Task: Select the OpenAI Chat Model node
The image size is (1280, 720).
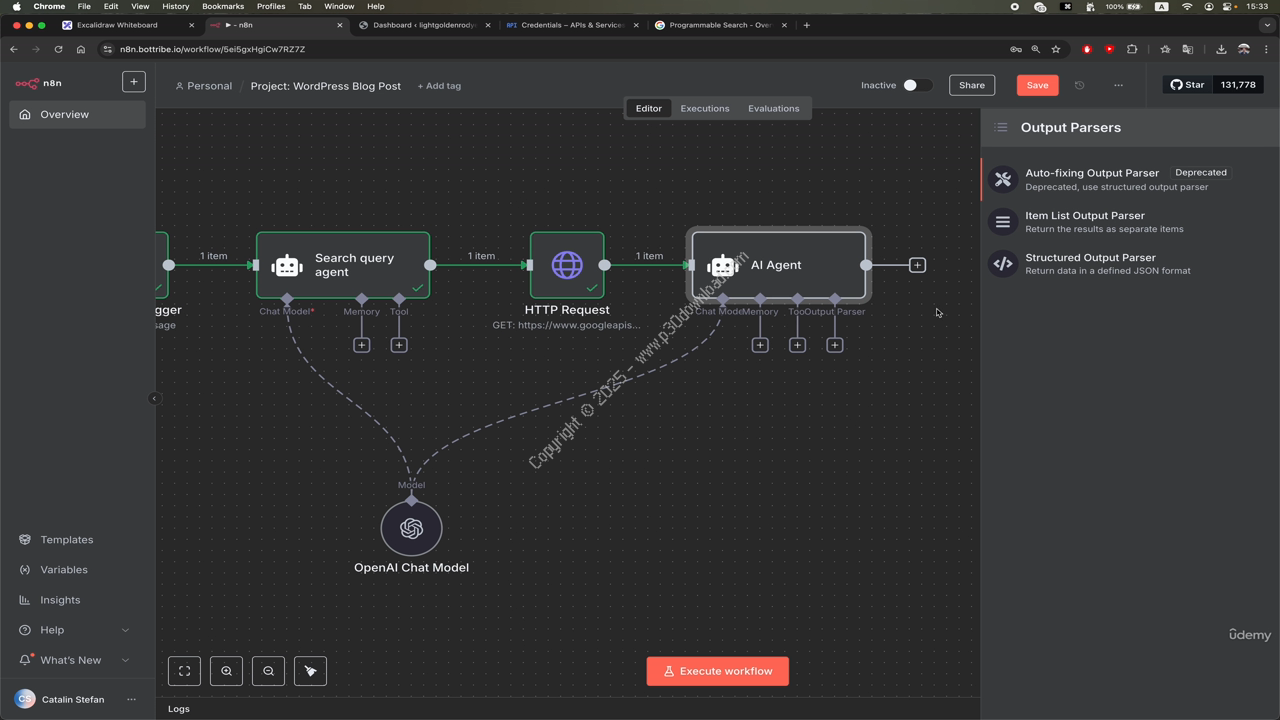Action: [x=411, y=529]
